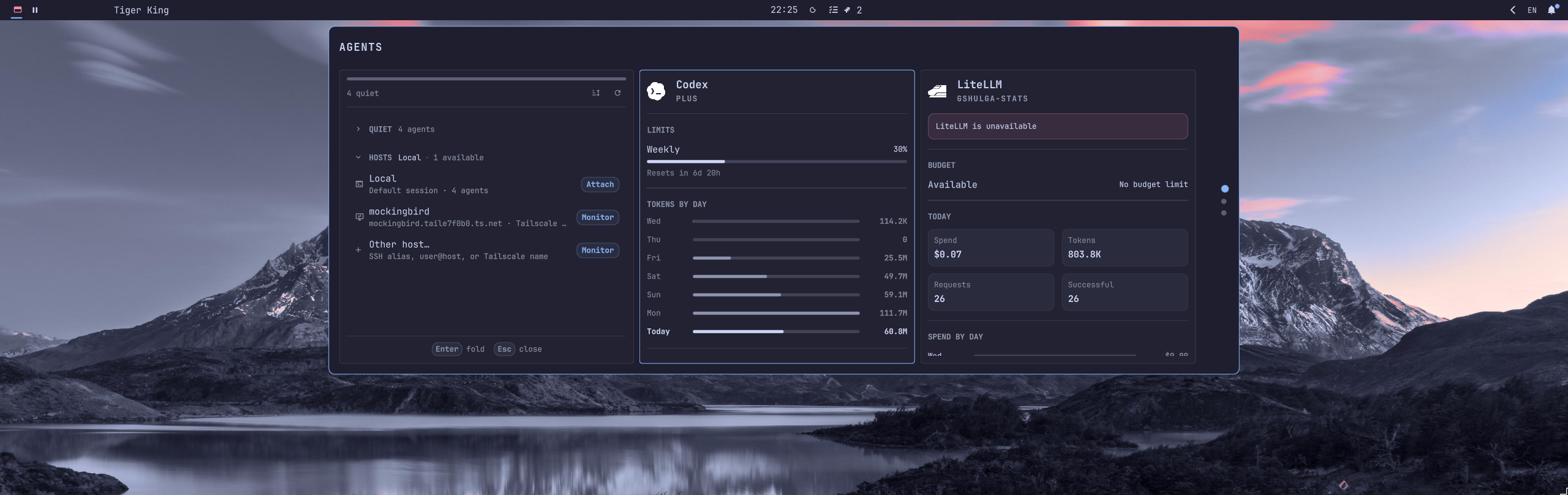Monitor the mockingbird host

597,217
